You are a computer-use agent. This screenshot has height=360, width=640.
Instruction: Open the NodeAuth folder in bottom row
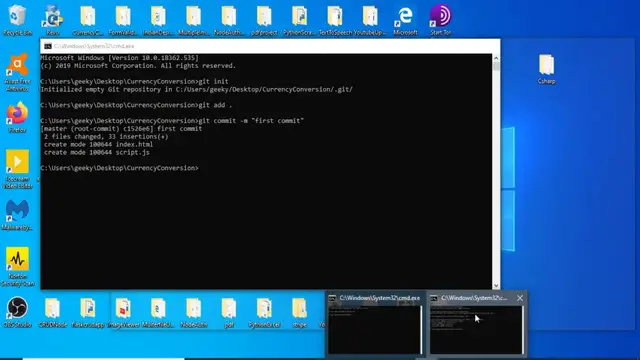coord(193,313)
